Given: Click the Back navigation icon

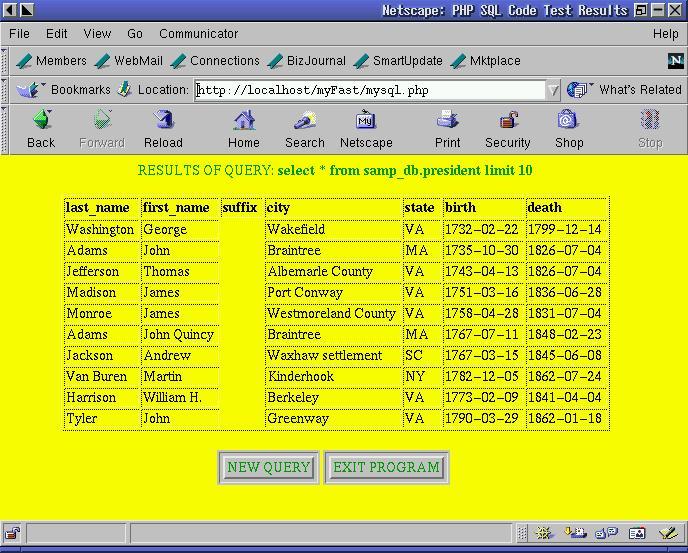Looking at the screenshot, I should pyautogui.click(x=41, y=129).
